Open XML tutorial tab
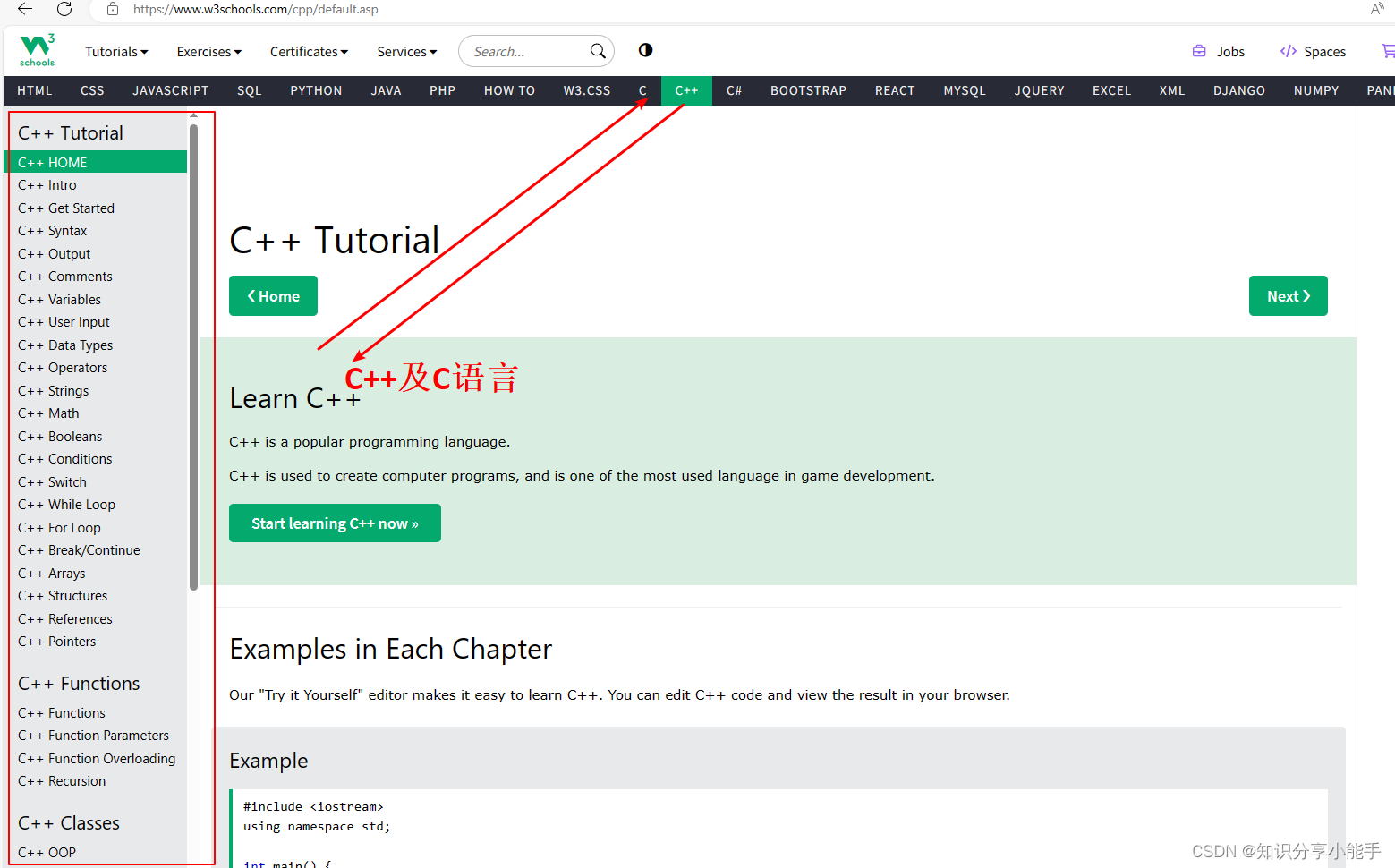Screen dimensions: 1395x868 pos(1171,90)
